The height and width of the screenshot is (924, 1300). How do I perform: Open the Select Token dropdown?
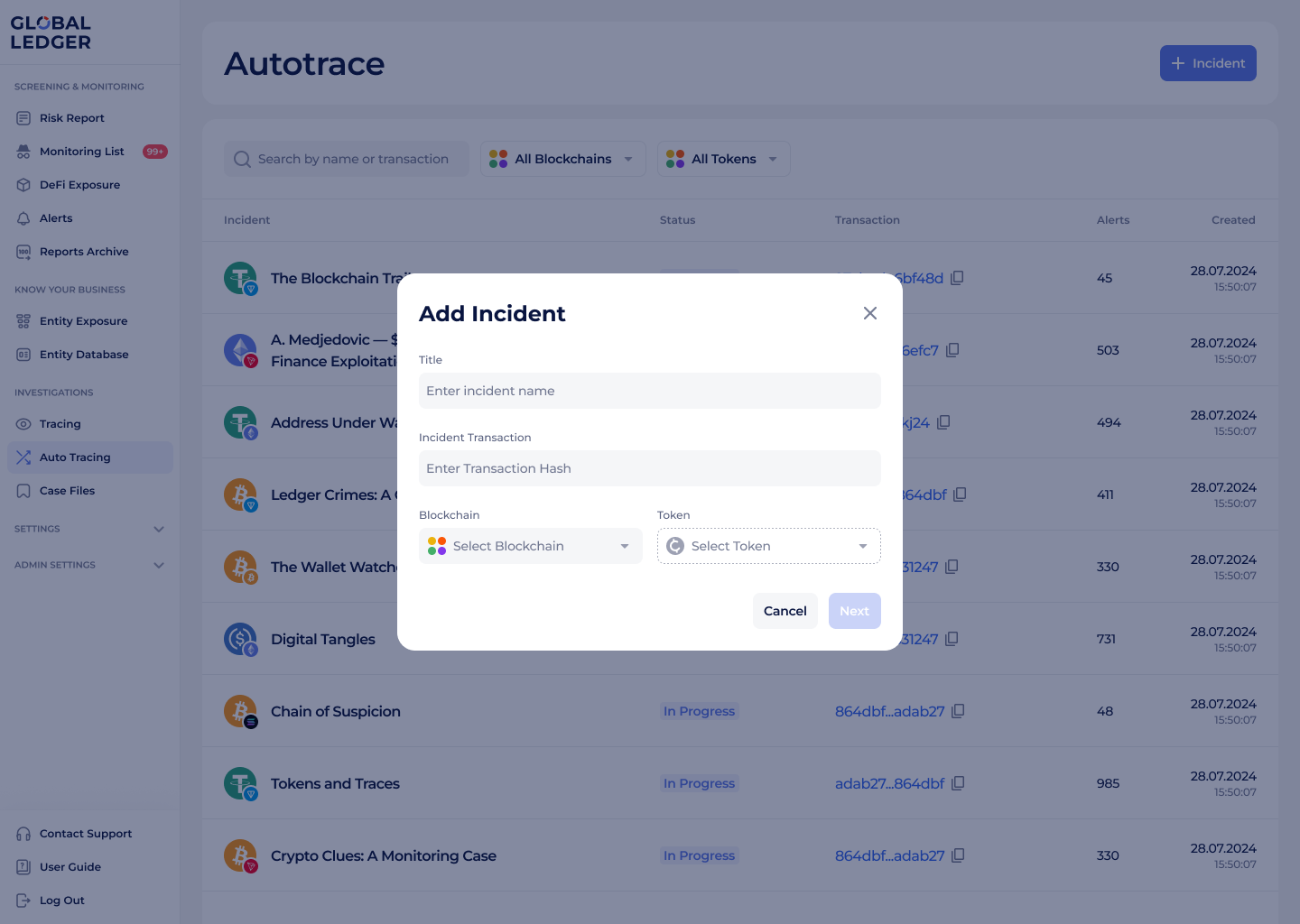[x=768, y=546]
